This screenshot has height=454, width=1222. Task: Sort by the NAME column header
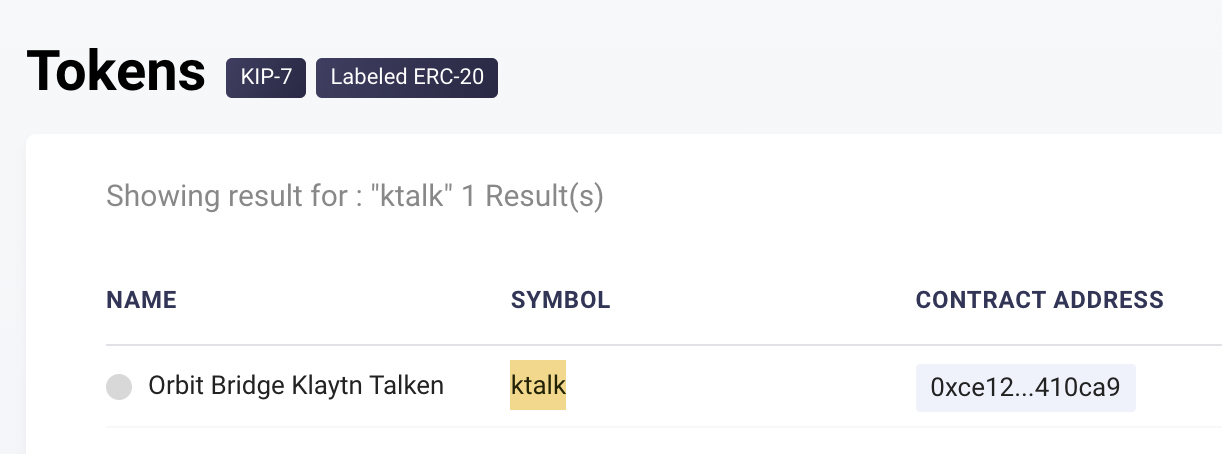[x=141, y=300]
